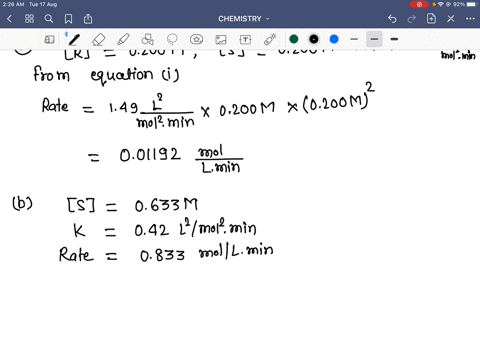480x360 pixels.
Task: Open the share/export menu
Action: click(x=88, y=19)
